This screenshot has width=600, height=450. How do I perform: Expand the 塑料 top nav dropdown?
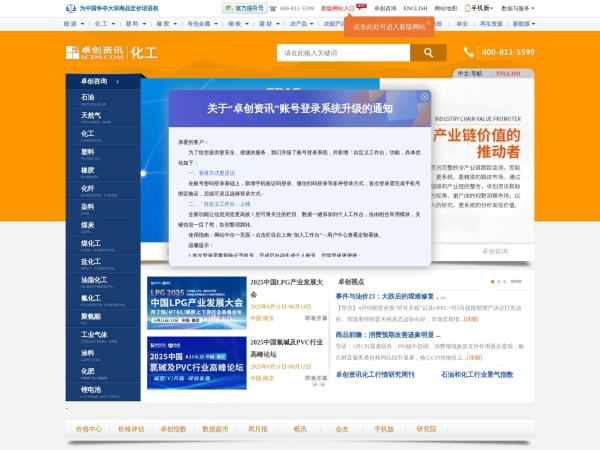click(136, 24)
